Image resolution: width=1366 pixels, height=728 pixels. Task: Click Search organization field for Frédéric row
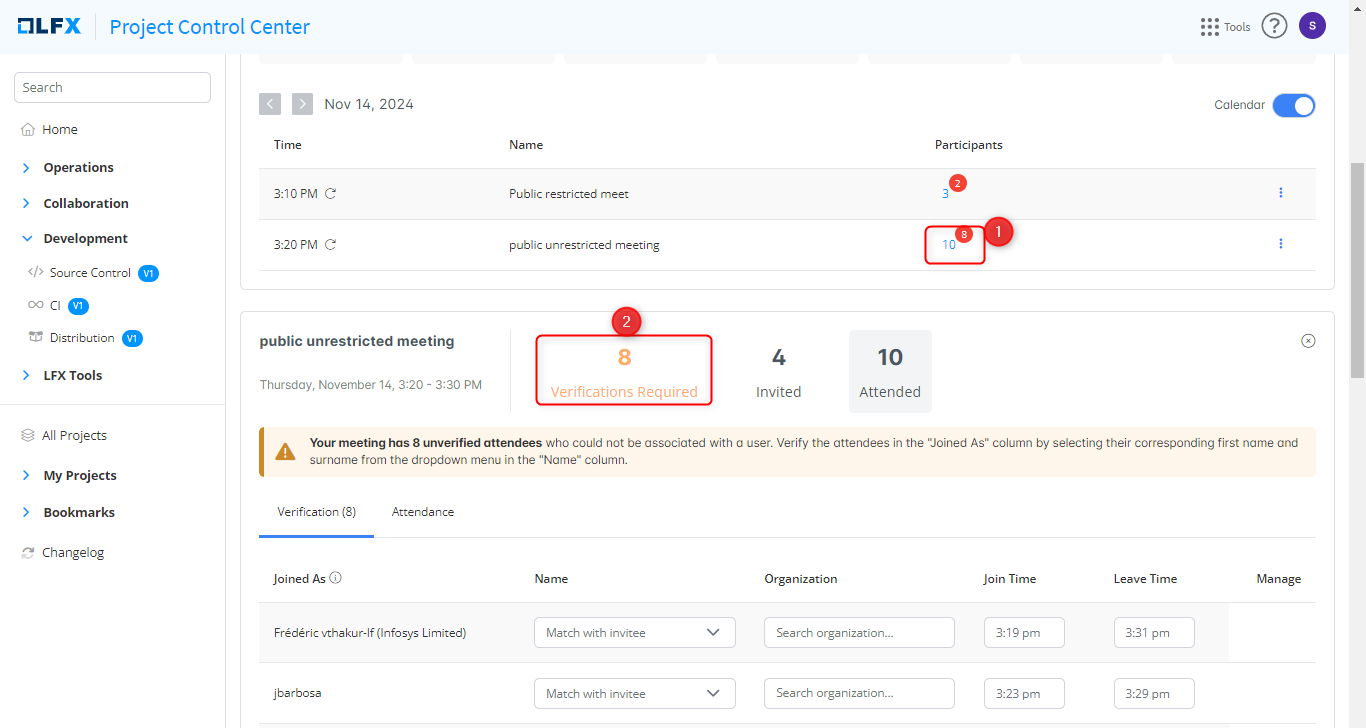tap(859, 633)
